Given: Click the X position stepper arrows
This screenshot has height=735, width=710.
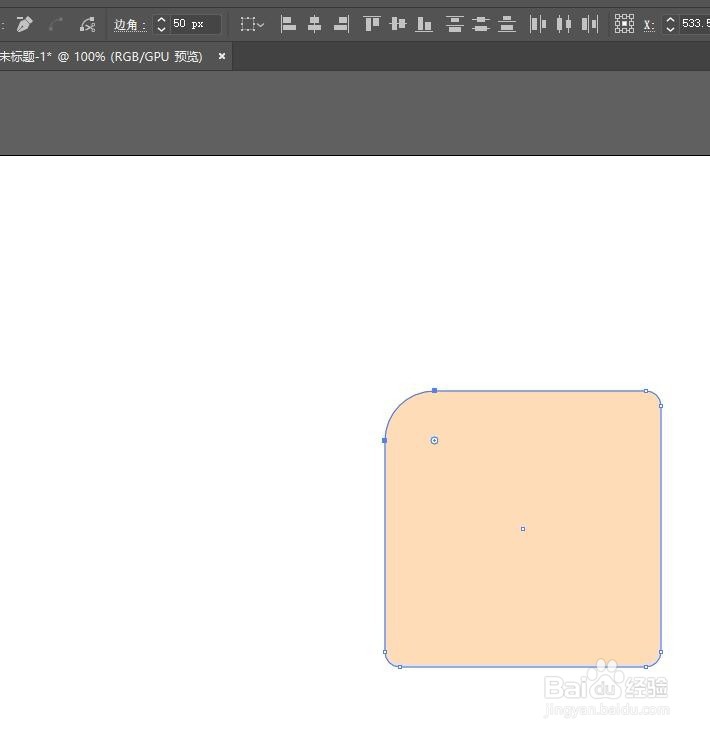Looking at the screenshot, I should (x=670, y=24).
